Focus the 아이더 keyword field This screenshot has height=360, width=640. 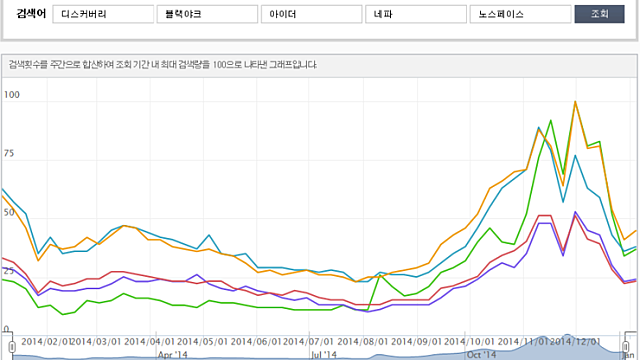311,14
